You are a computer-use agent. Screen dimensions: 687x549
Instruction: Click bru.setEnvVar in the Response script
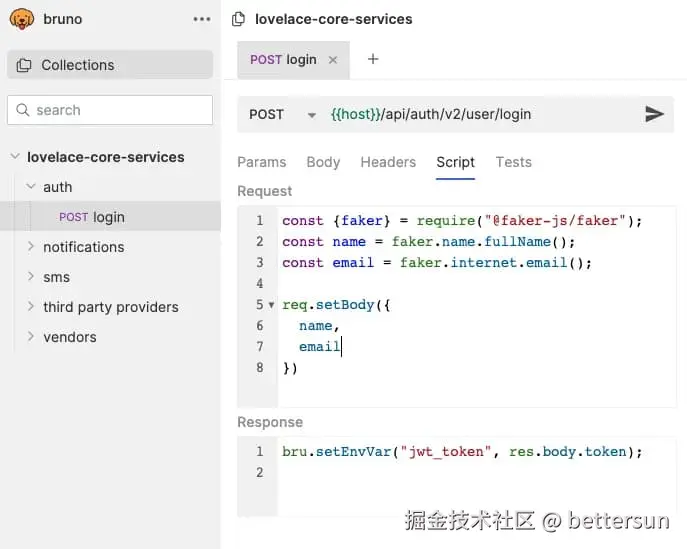[336, 451]
